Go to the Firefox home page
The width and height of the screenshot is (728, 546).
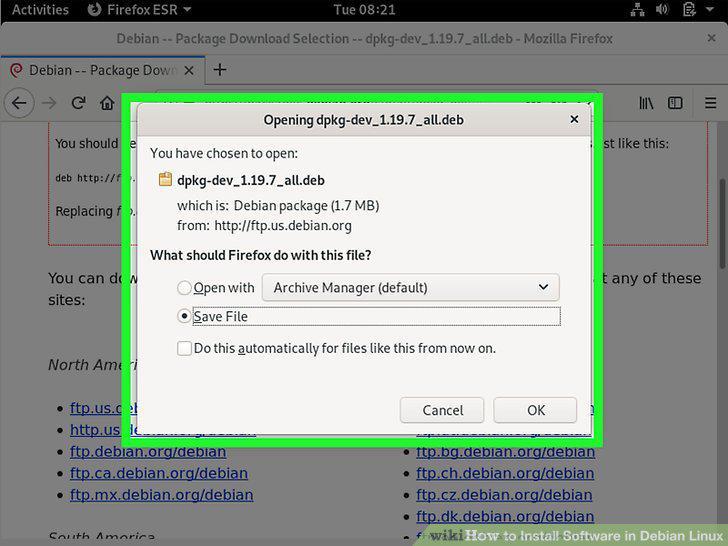tap(107, 103)
